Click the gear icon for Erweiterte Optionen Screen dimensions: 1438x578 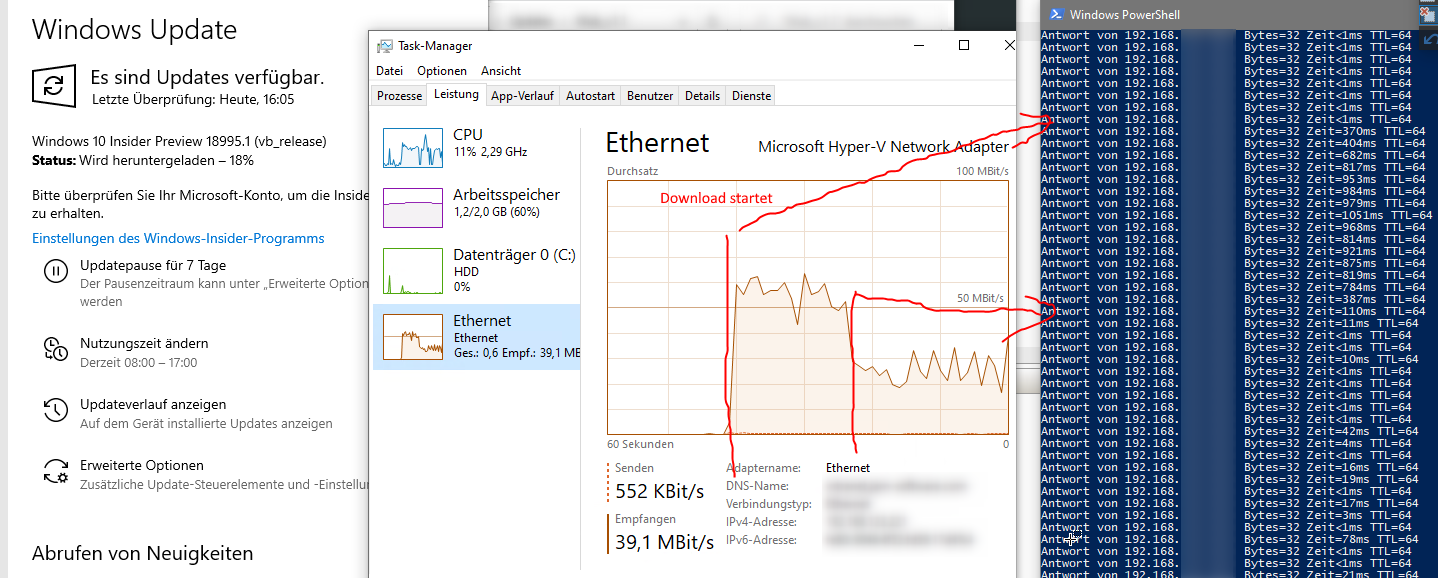click(54, 470)
